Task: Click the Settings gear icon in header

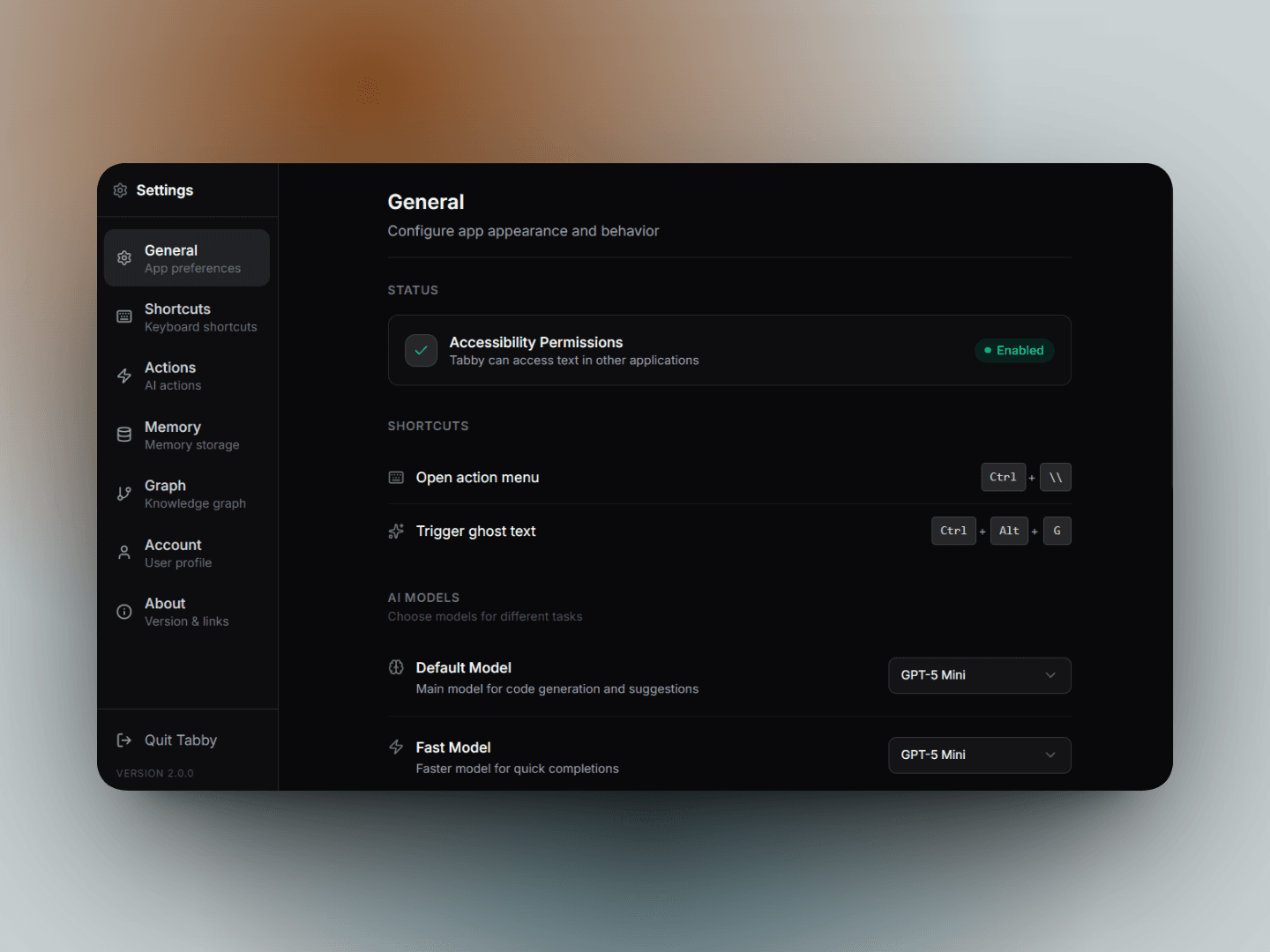Action: coord(120,190)
